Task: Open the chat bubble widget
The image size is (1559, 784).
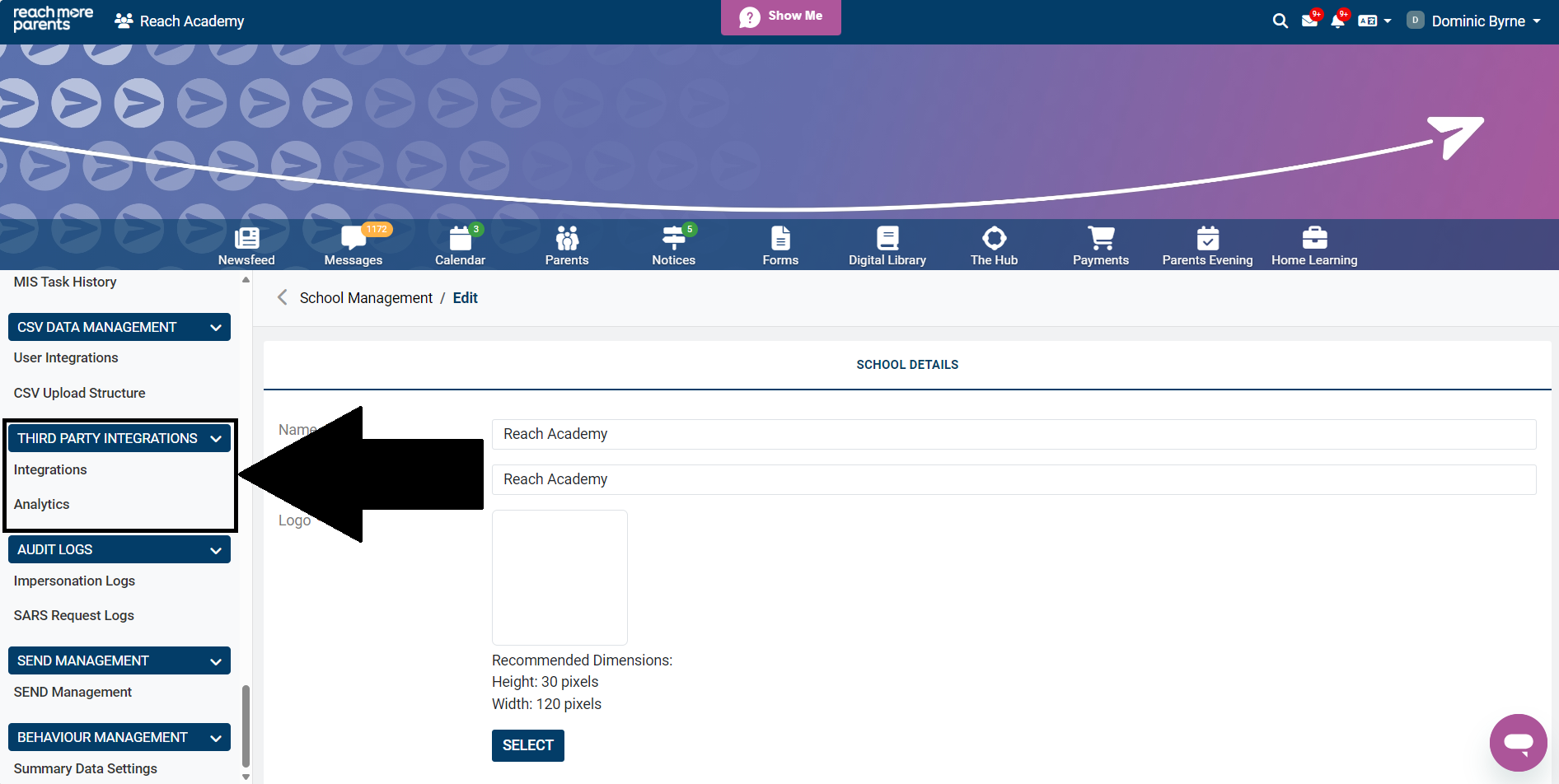Action: pos(1518,742)
